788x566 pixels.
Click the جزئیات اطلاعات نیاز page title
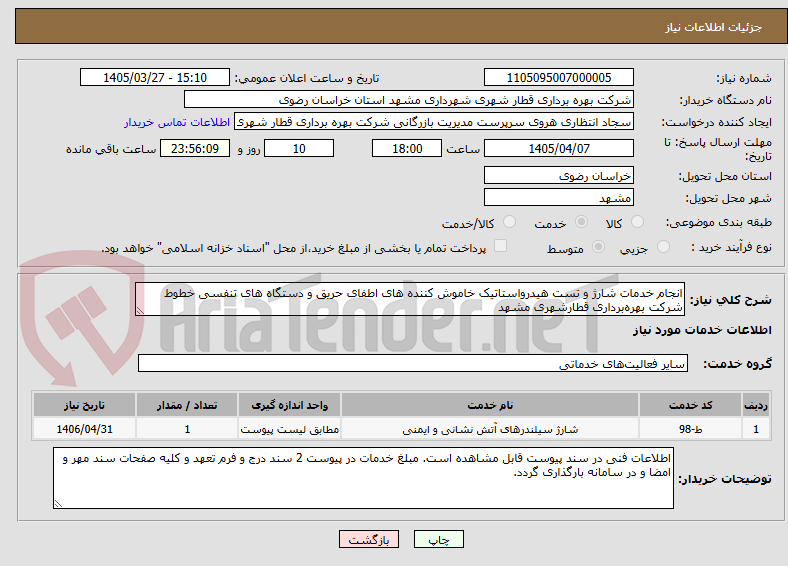point(714,27)
